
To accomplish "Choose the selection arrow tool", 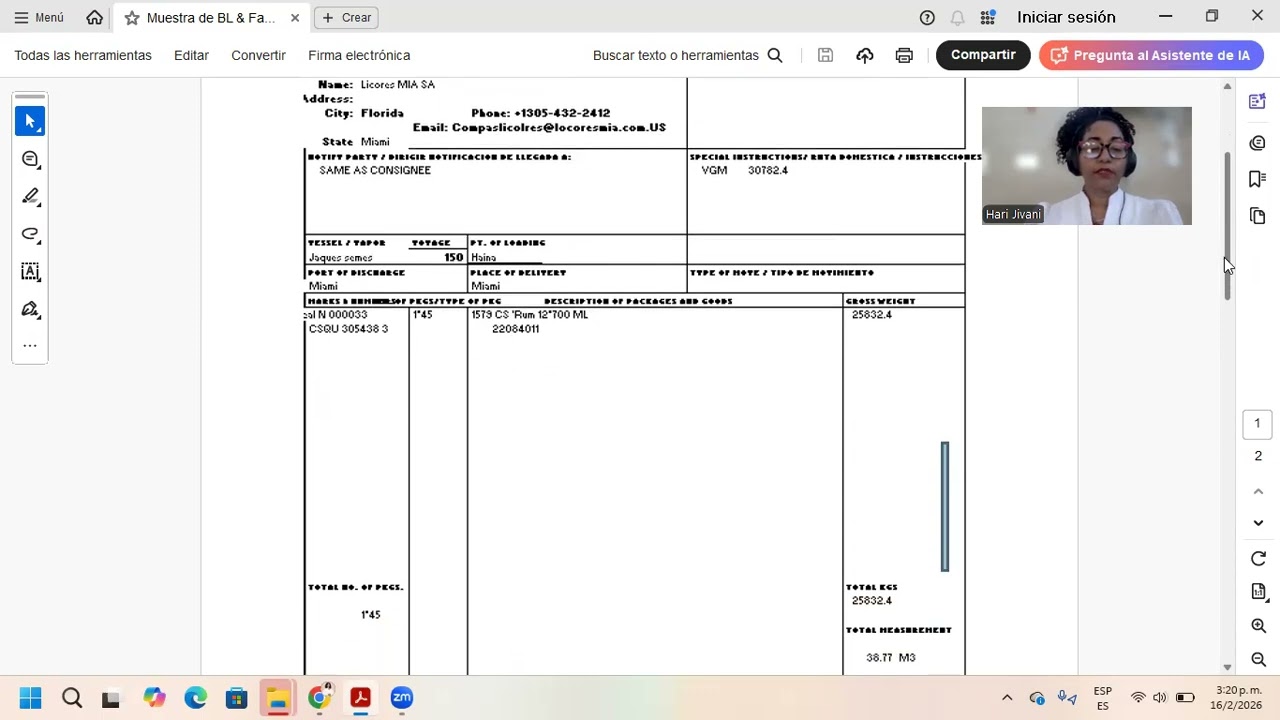I will pyautogui.click(x=30, y=121).
